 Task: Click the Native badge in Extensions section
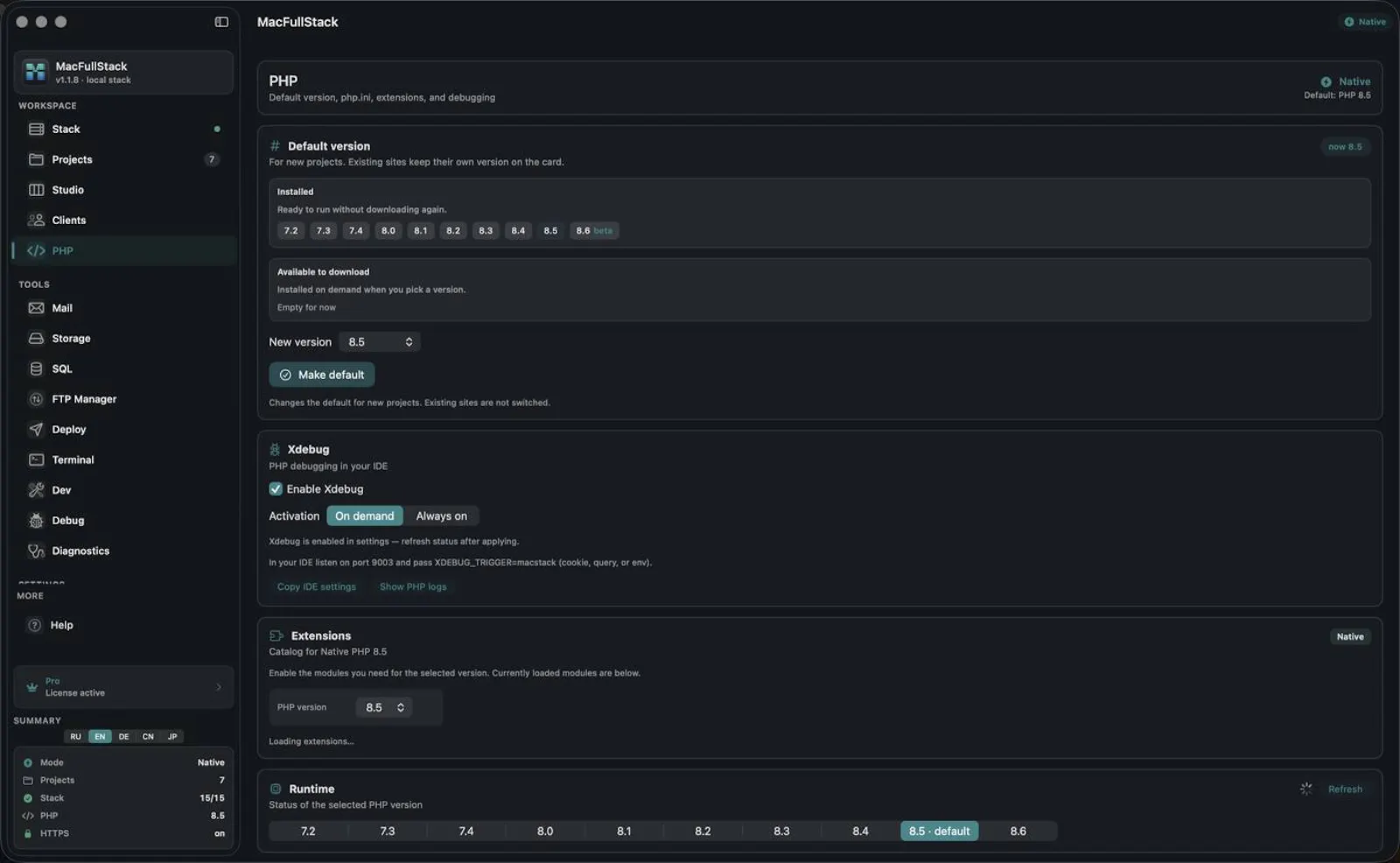(x=1350, y=636)
